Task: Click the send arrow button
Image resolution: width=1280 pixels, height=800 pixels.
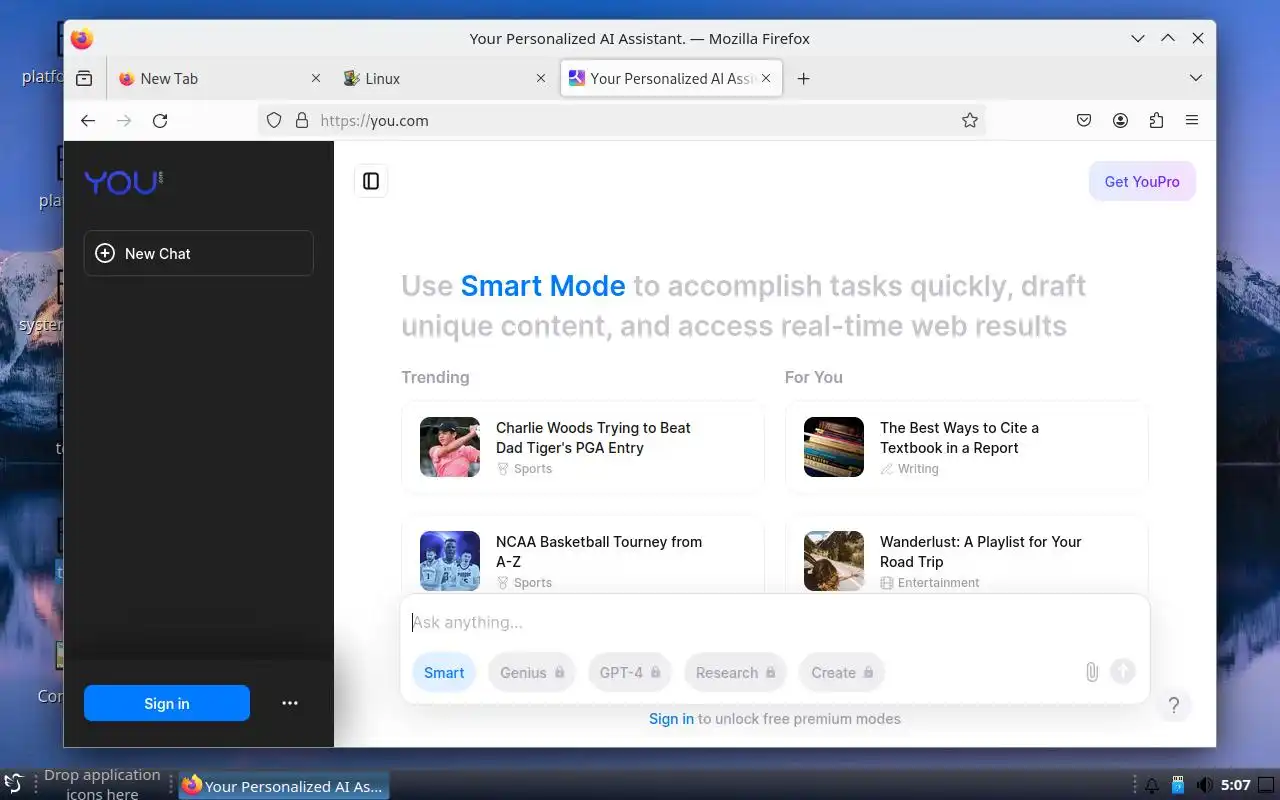Action: pos(1123,672)
